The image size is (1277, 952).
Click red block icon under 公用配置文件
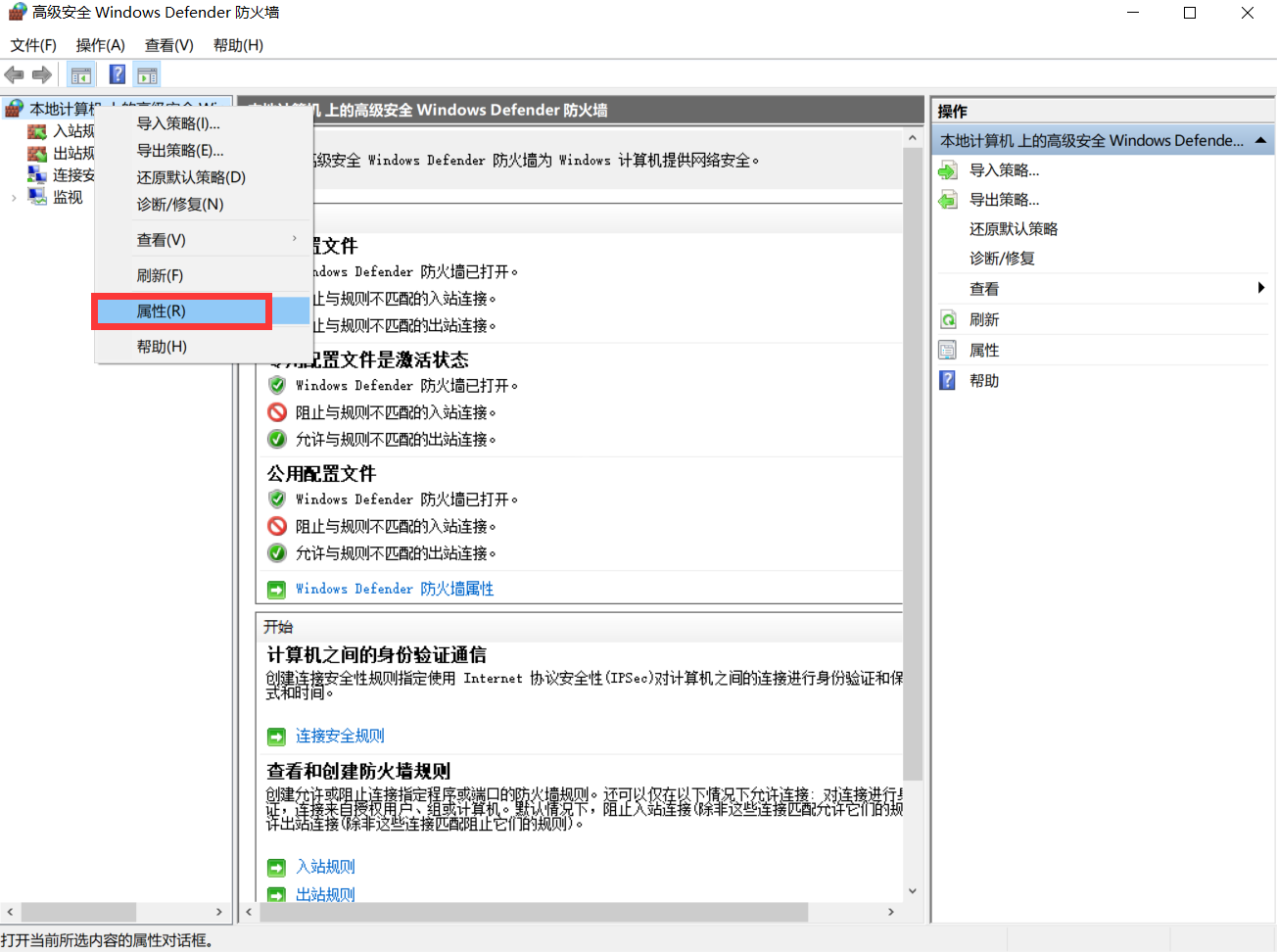click(277, 526)
